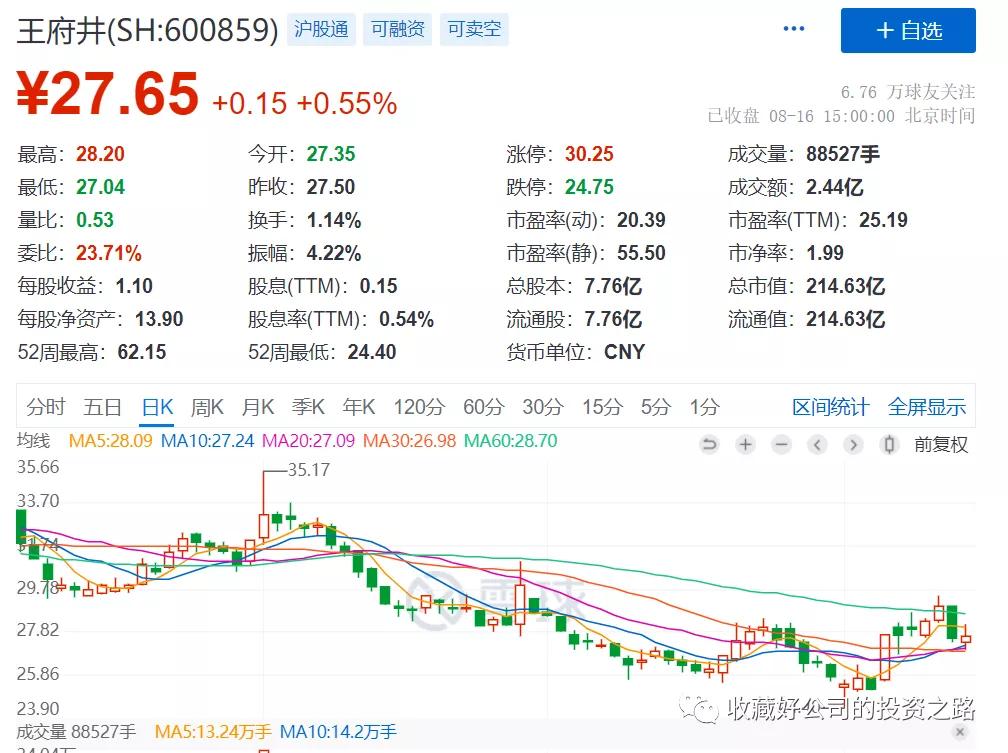The width and height of the screenshot is (1008, 753).
Task: Click the stock title 王府井(SH:600859)
Action: click(147, 31)
